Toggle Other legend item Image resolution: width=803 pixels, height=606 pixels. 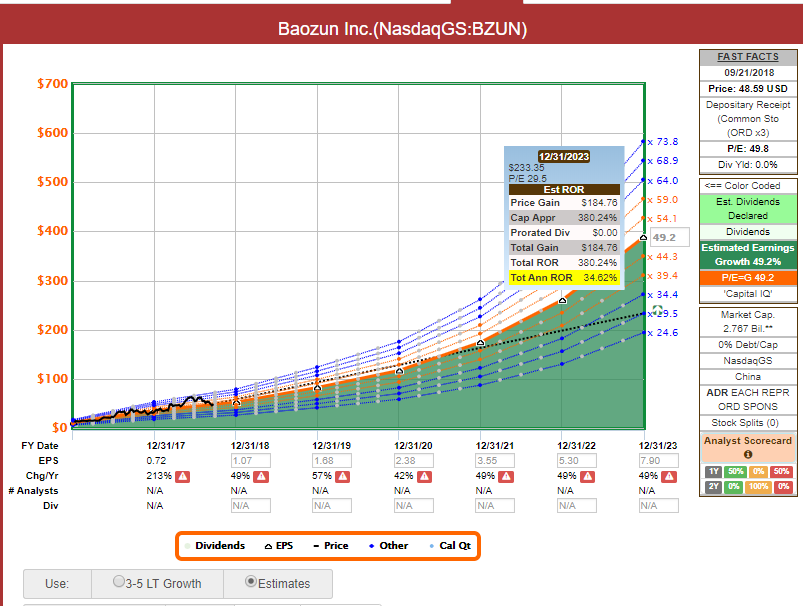click(389, 546)
